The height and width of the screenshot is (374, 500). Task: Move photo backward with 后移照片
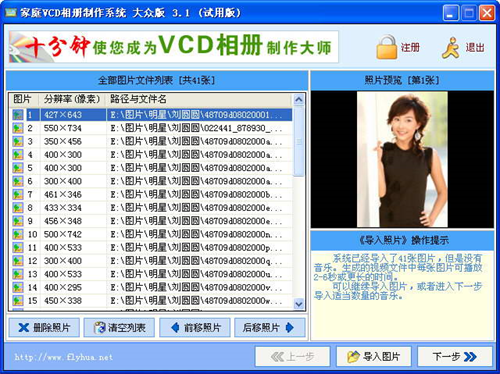[x=270, y=328]
